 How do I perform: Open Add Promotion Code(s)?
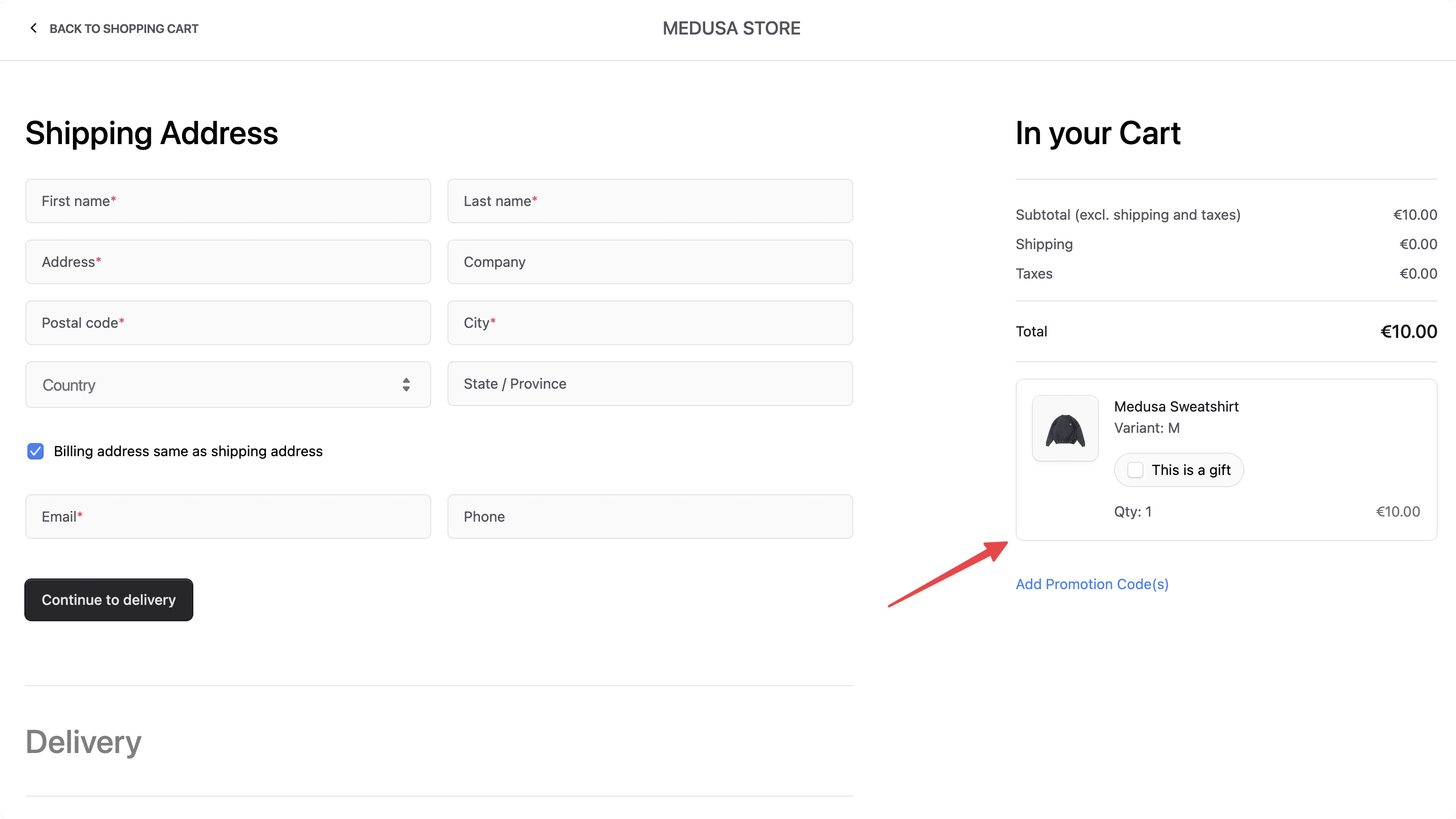tap(1092, 584)
